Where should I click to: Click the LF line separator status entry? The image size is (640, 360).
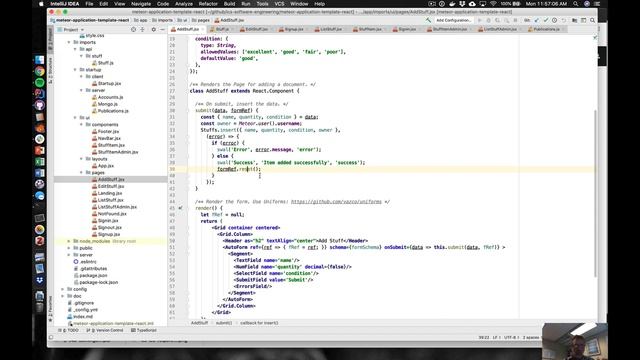tap(496, 338)
